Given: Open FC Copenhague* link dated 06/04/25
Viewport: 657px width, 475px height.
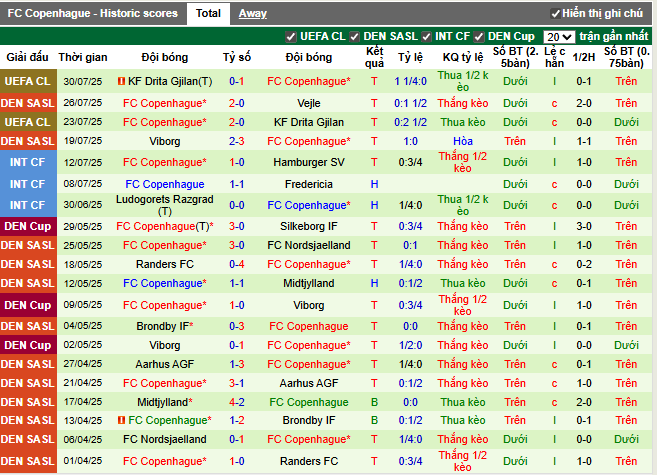Looking at the screenshot, I should (x=309, y=439).
